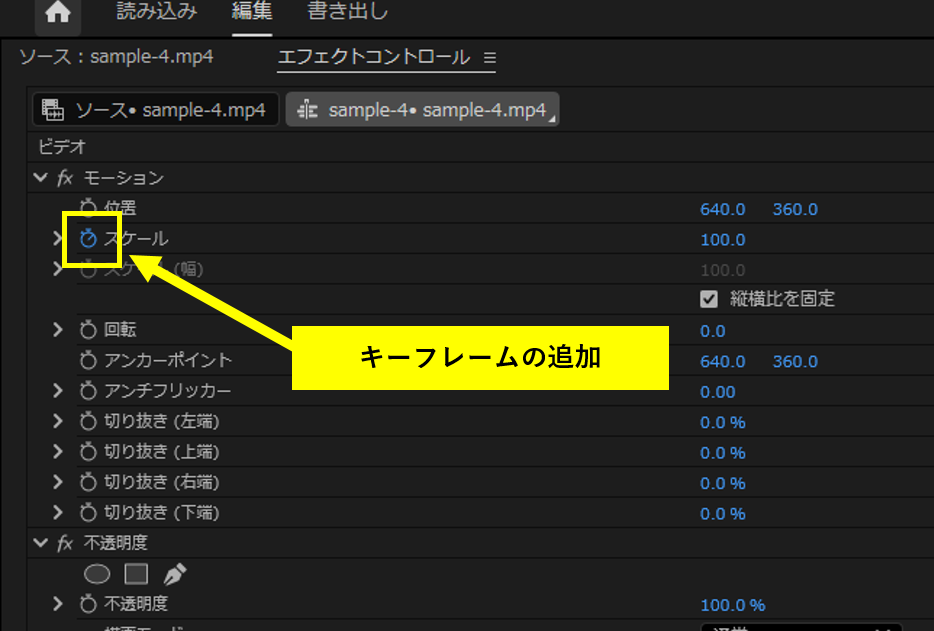Select the ellipse mask tool under 不透明度
This screenshot has height=631, width=934.
(97, 573)
